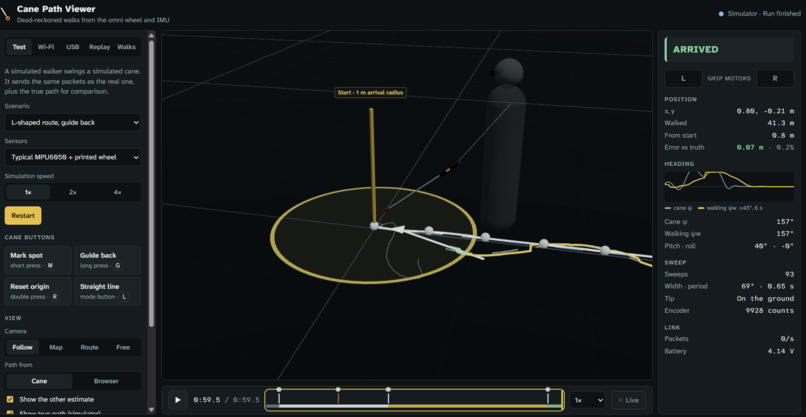Click the Reset origin cane button

click(38, 292)
